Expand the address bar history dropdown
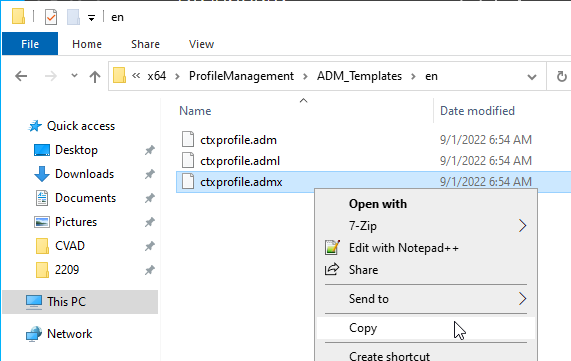 (532, 76)
